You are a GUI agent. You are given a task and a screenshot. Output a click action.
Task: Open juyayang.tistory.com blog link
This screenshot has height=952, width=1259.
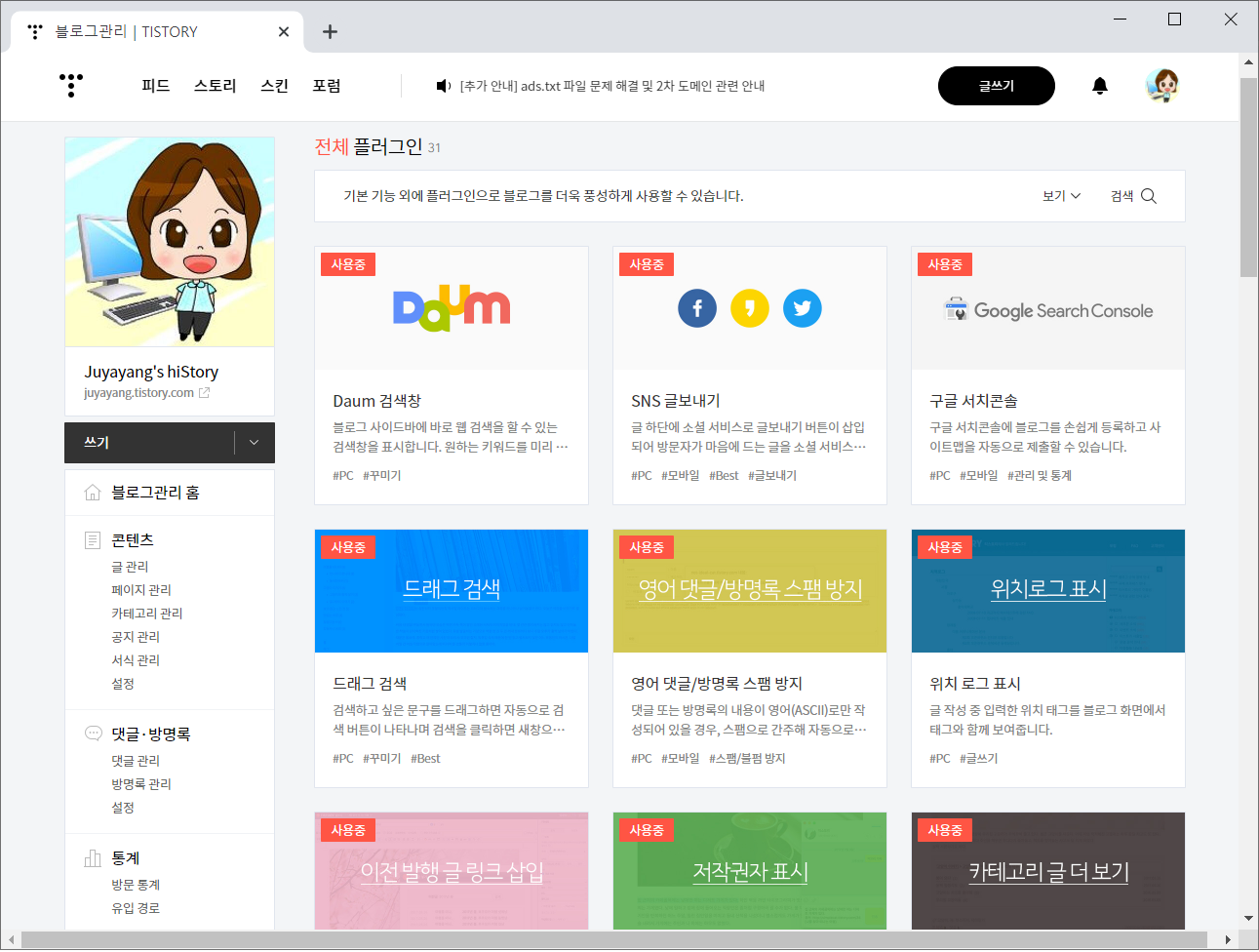138,393
